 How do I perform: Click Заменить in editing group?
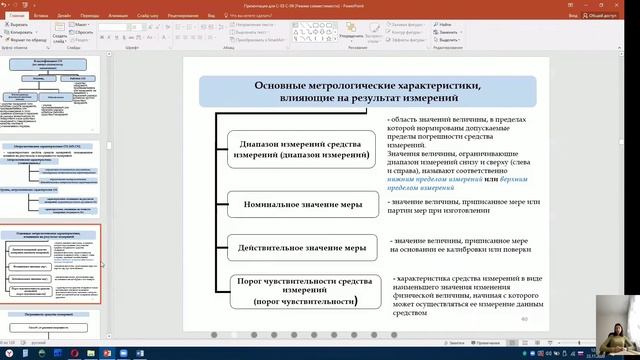[x=447, y=32]
